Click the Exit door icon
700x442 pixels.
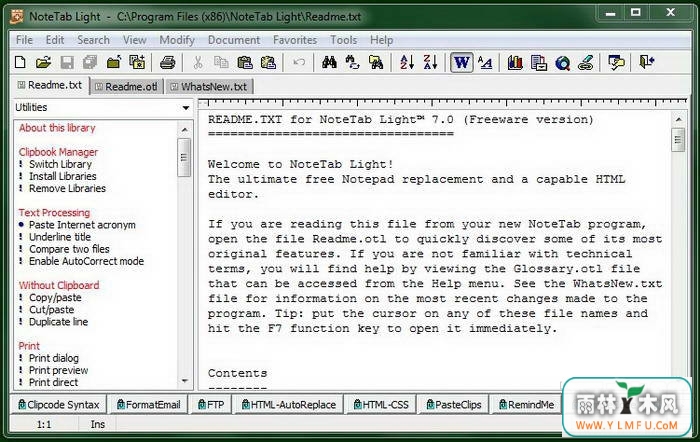646,62
